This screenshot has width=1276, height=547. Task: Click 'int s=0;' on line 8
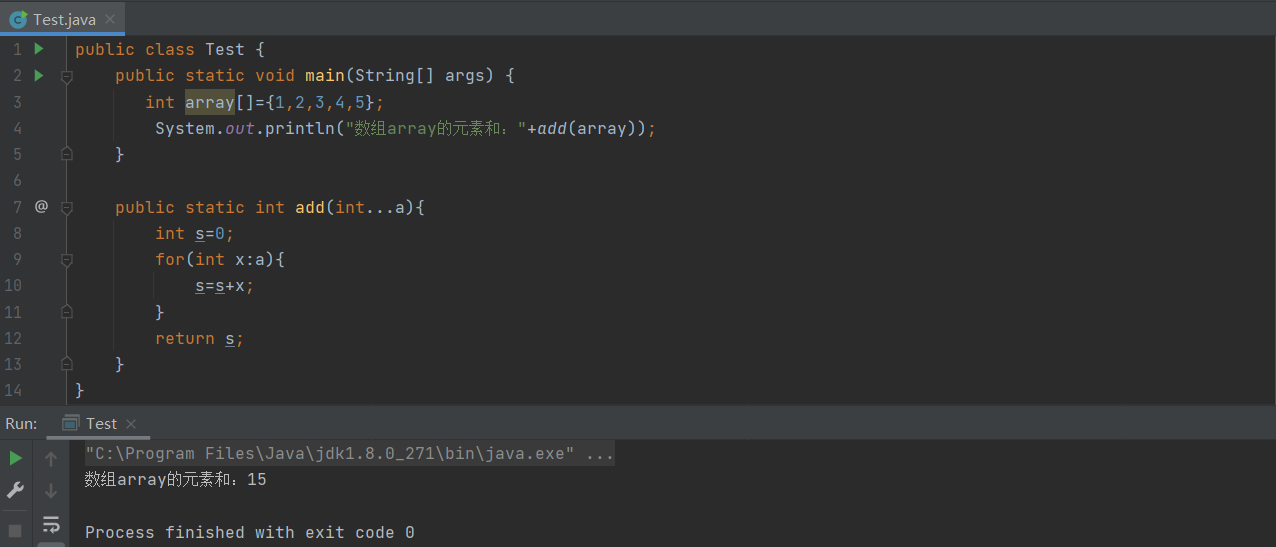[195, 233]
